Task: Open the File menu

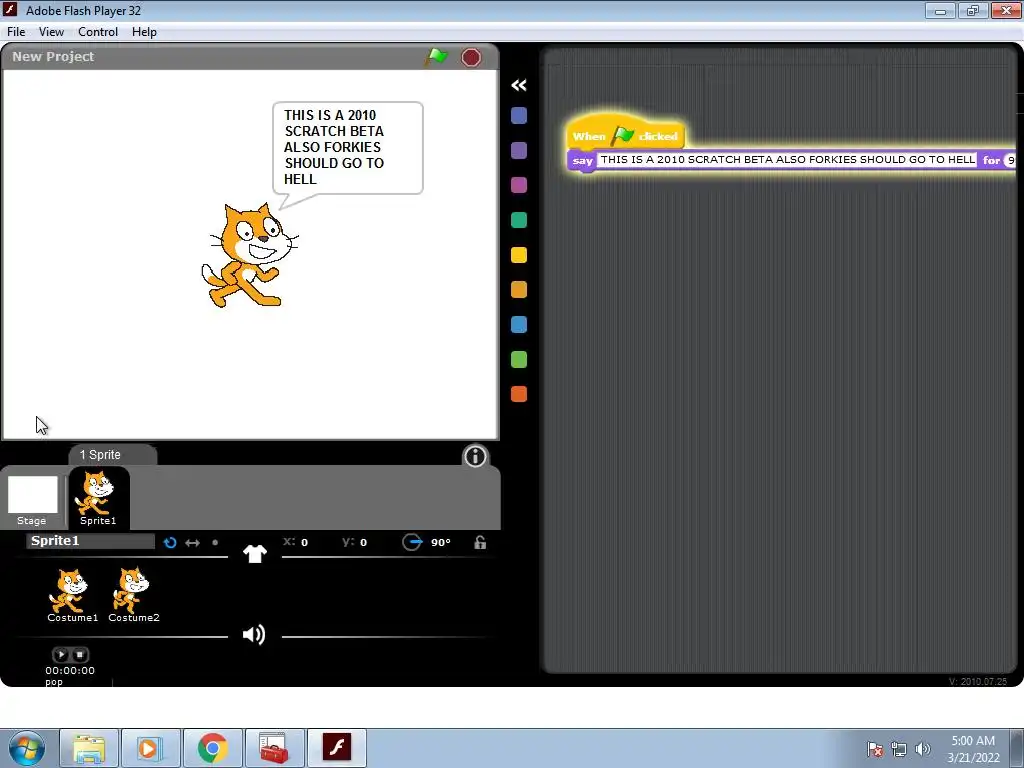Action: click(16, 31)
